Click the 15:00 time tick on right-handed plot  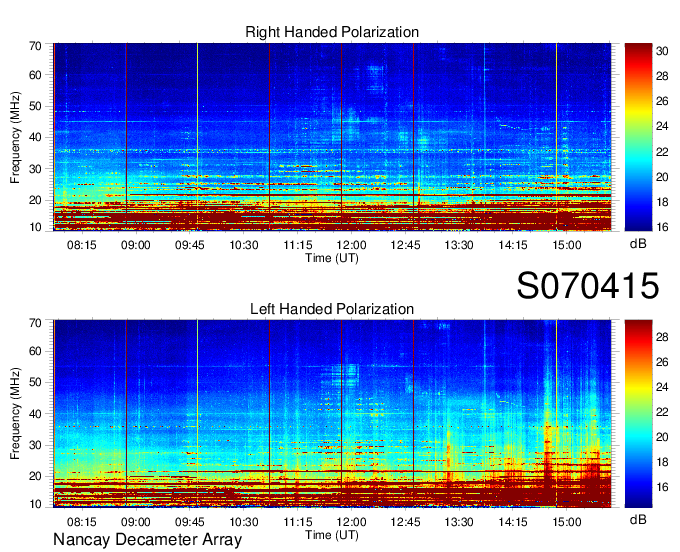pyautogui.click(x=566, y=245)
